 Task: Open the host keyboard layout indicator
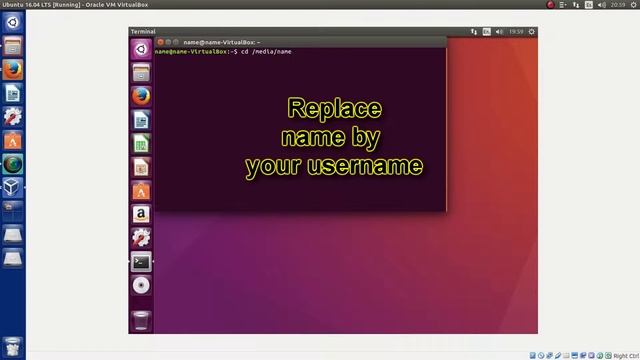tap(589, 5)
